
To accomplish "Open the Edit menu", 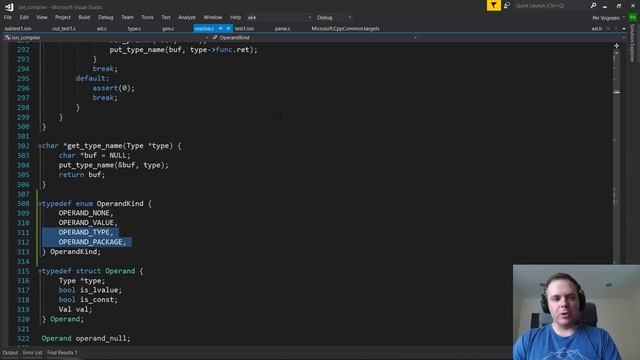I will tap(24, 17).
